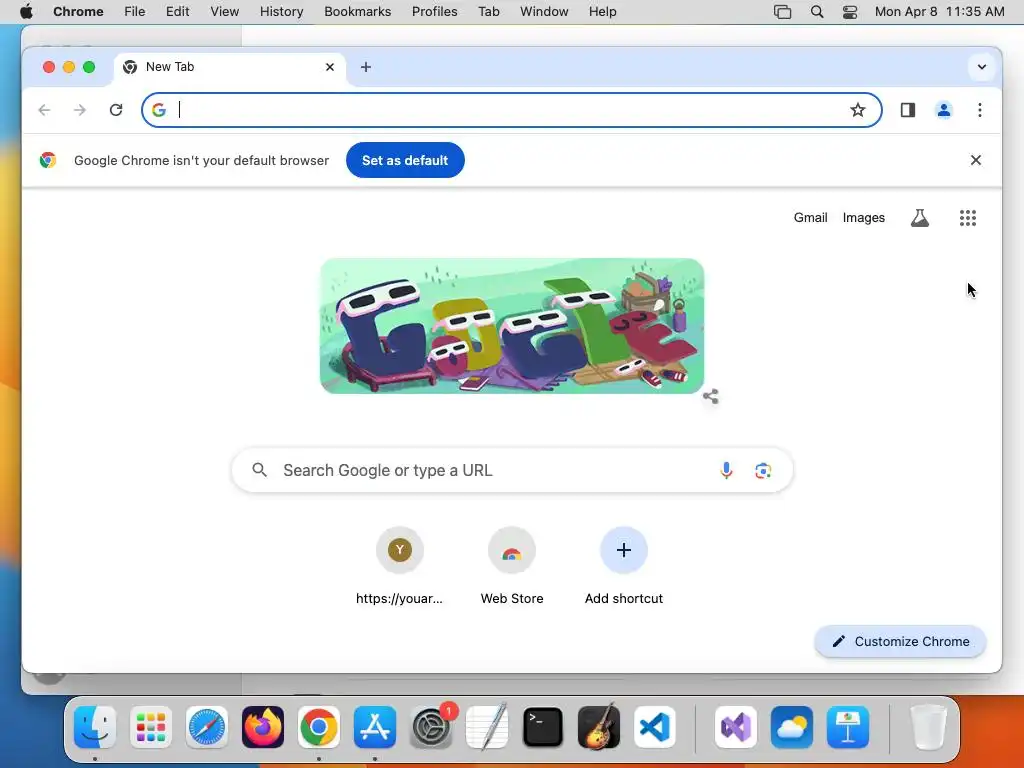
Task: Open Weather app from the Dock
Action: (792, 727)
